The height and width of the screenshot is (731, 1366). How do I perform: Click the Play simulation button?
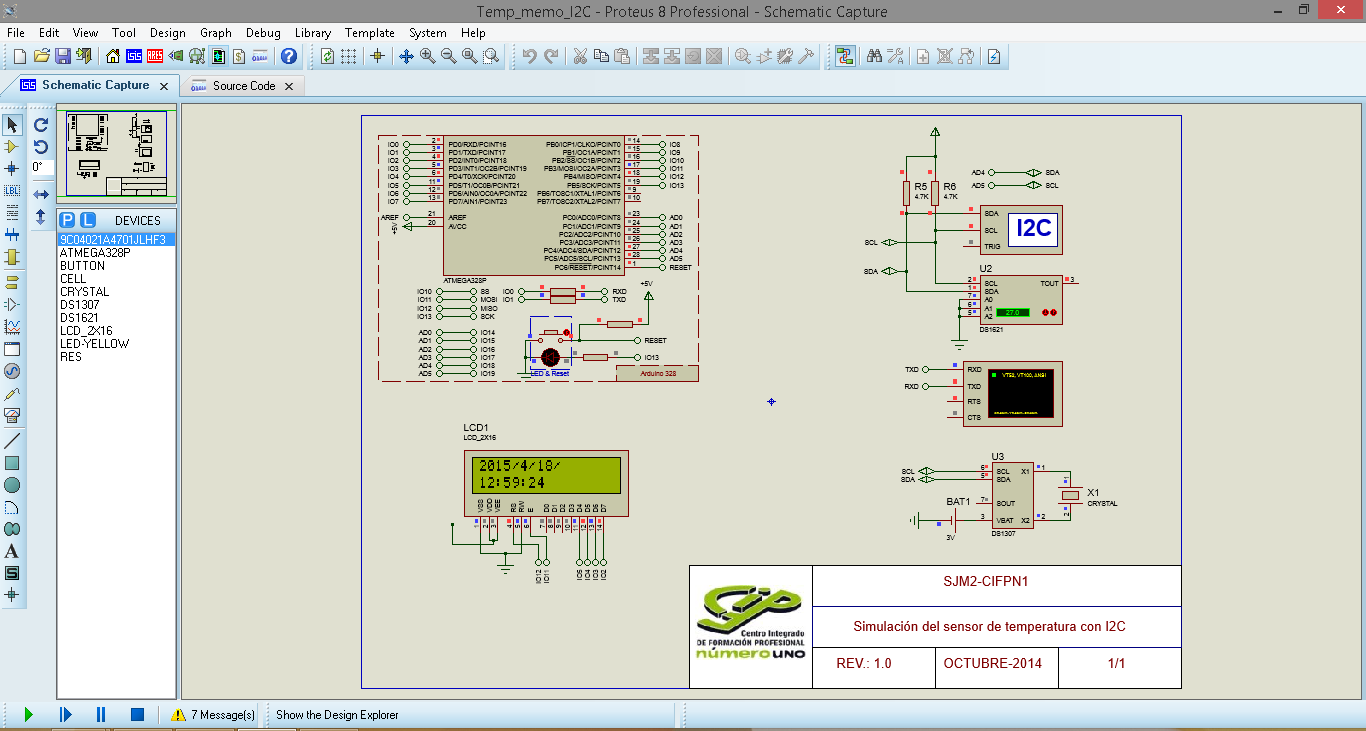[28, 715]
